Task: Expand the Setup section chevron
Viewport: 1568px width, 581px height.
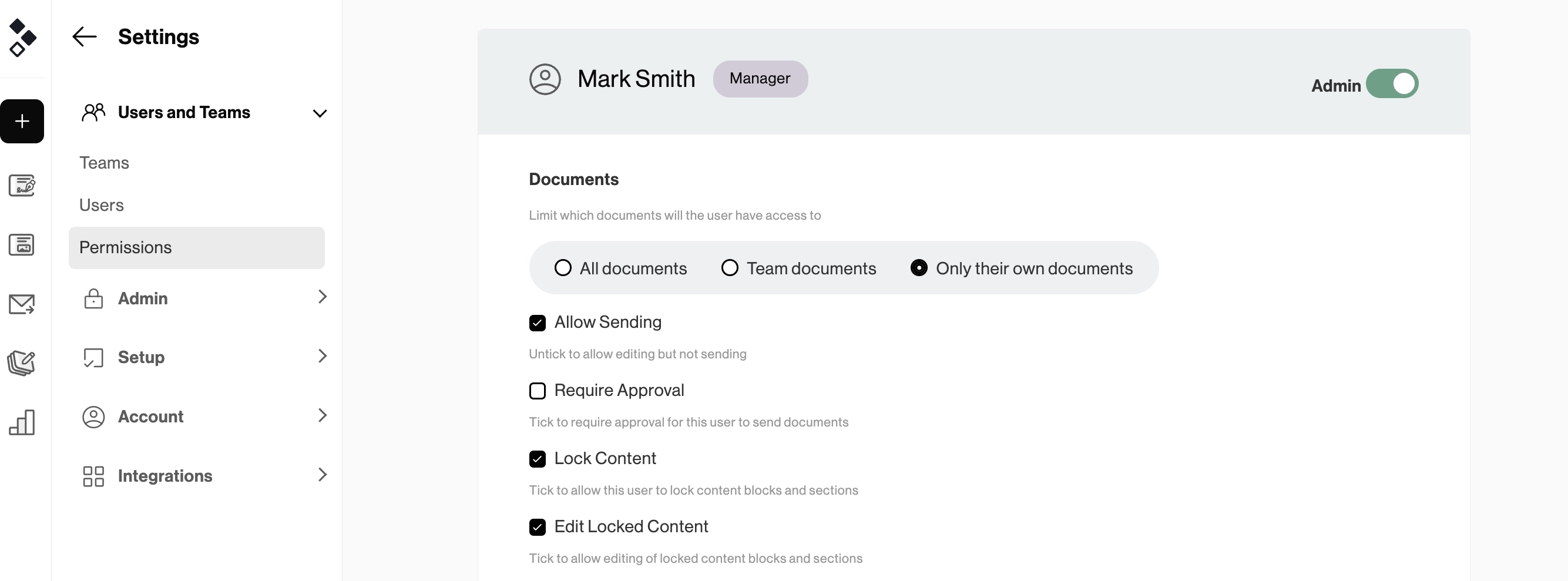Action: (x=323, y=356)
